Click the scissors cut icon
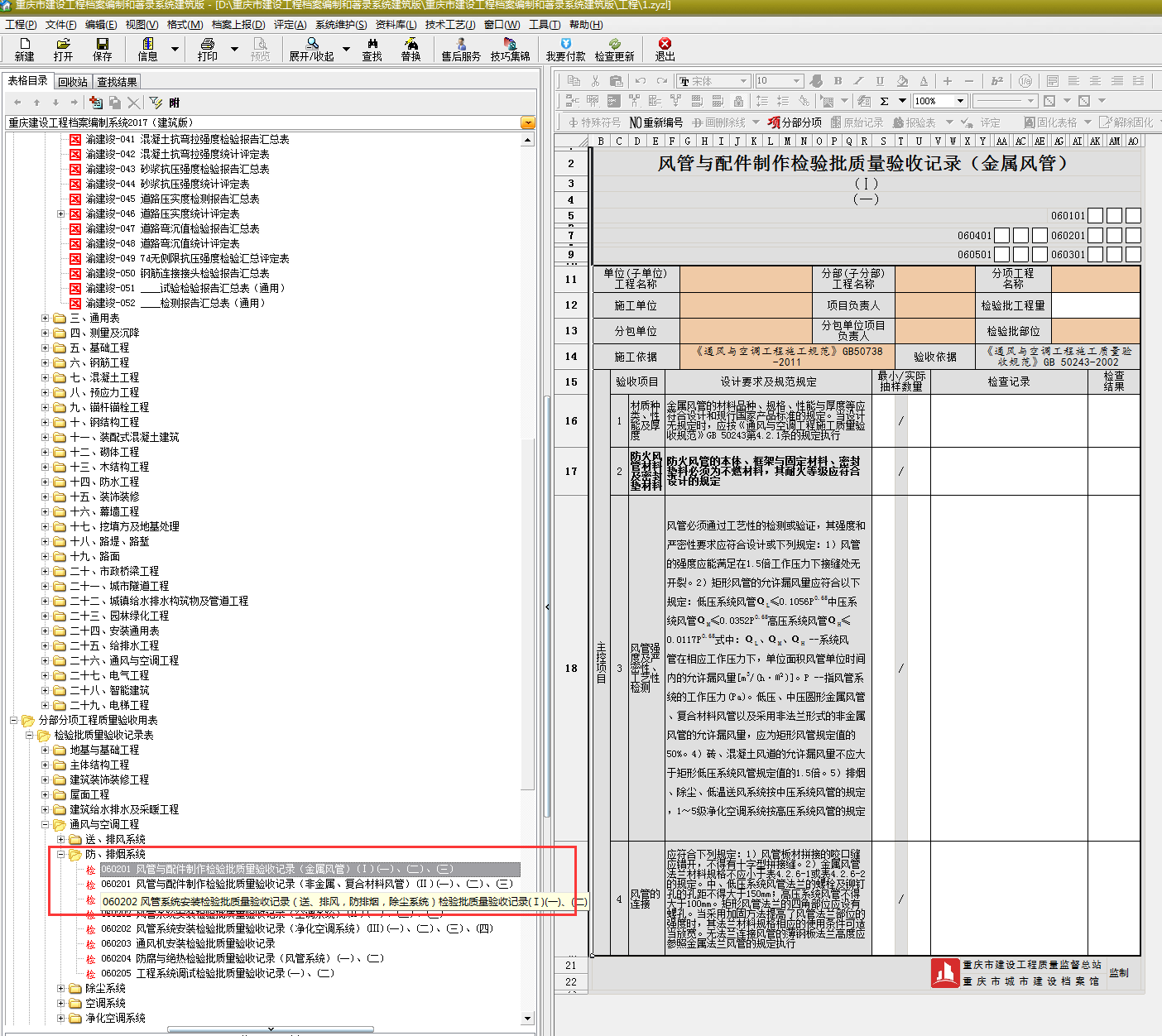 pyautogui.click(x=595, y=81)
